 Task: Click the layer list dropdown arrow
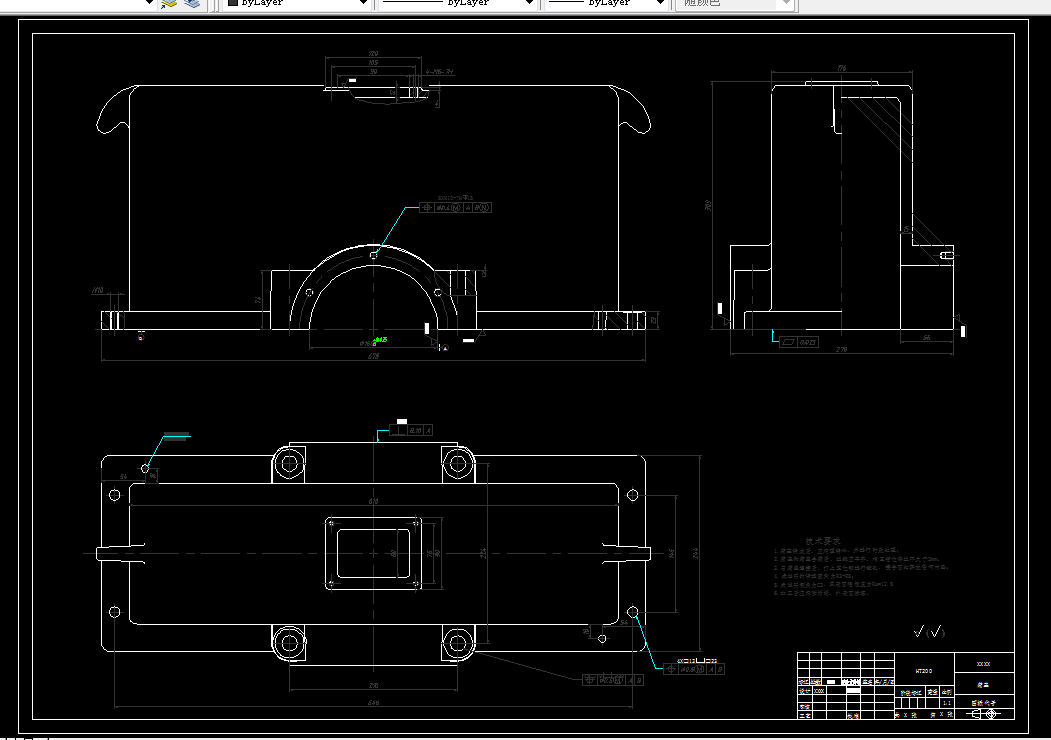[x=149, y=3]
